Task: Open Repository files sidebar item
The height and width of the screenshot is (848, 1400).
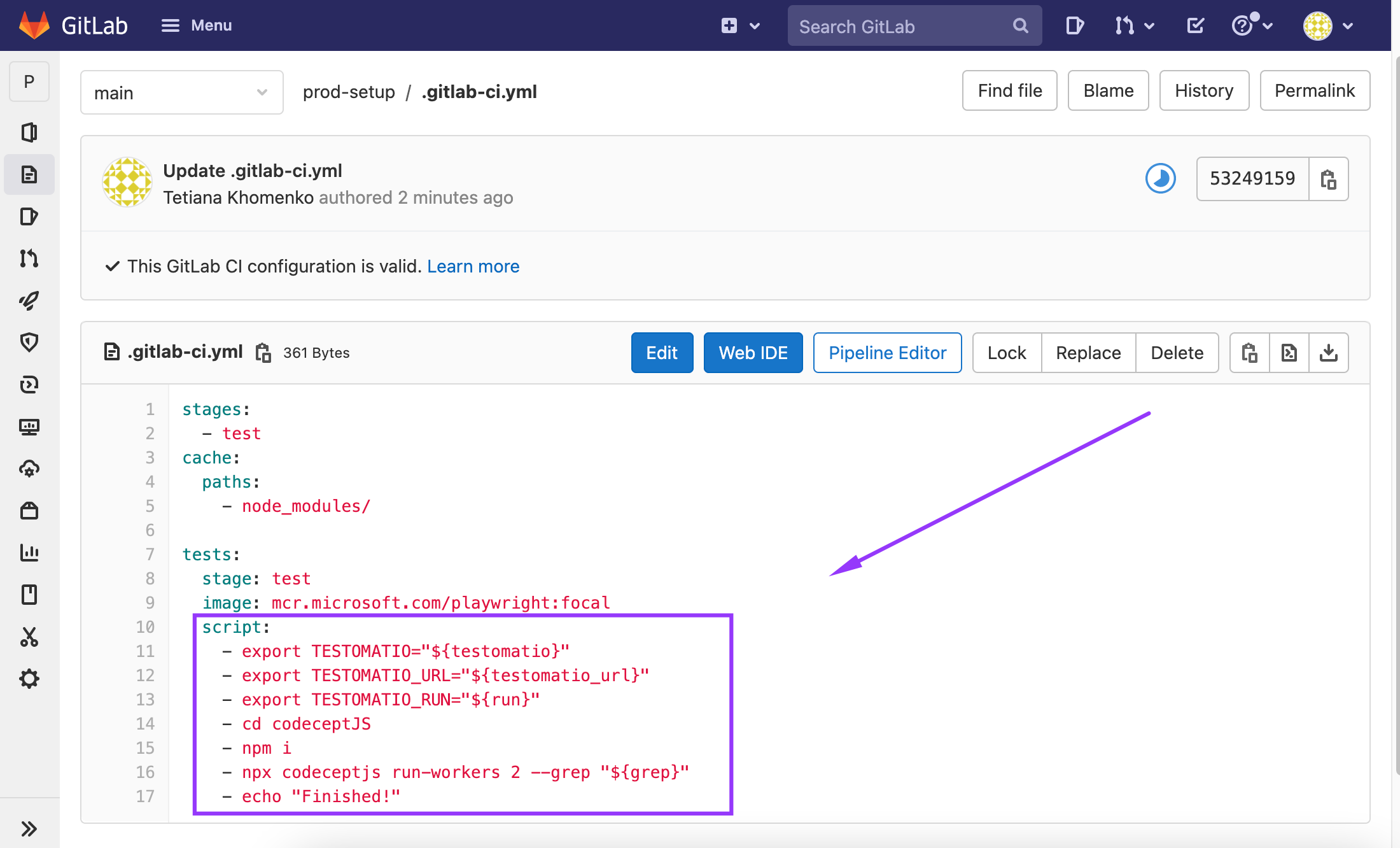Action: (x=29, y=174)
